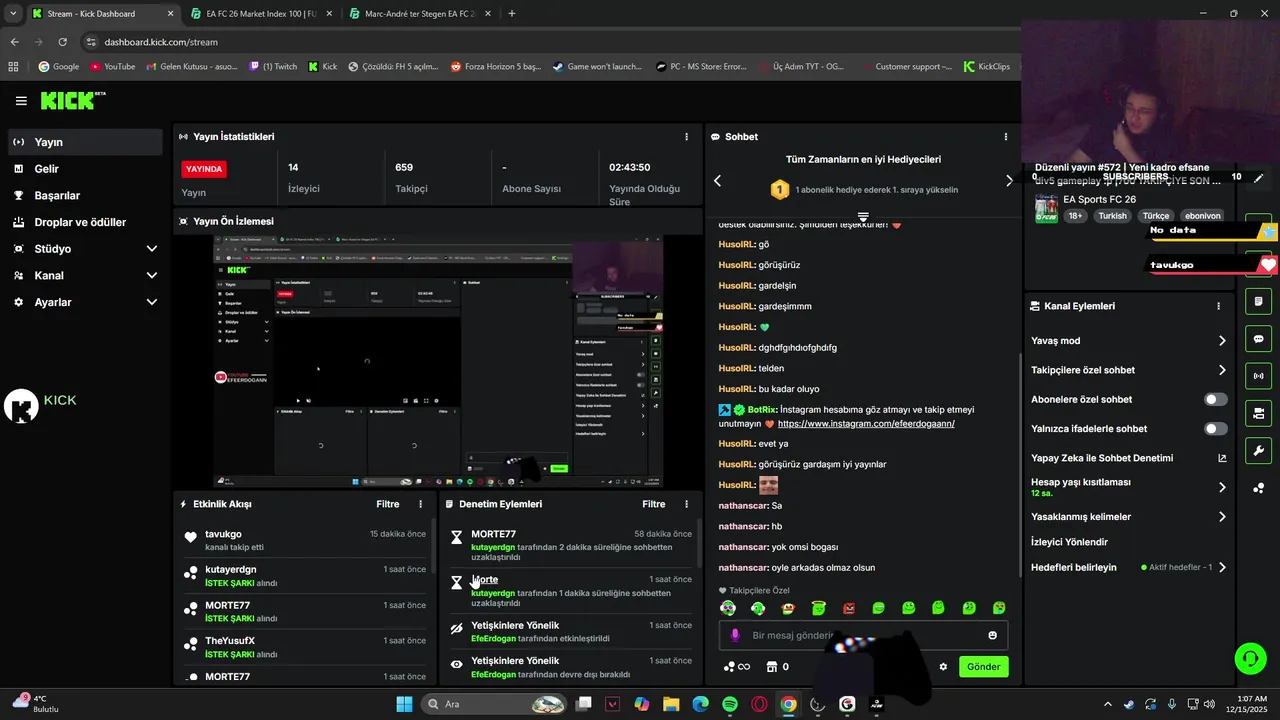
Task: Click the shop icon below chat input
Action: [772, 667]
